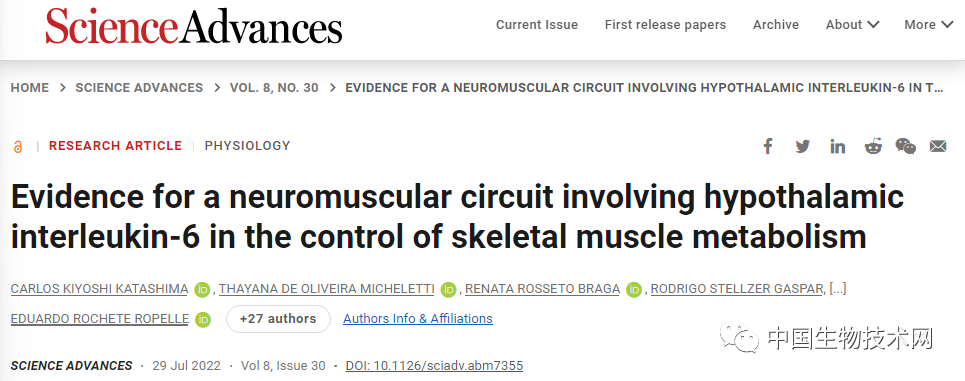The width and height of the screenshot is (965, 381).
Task: Go to the Archive page
Action: [x=775, y=25]
